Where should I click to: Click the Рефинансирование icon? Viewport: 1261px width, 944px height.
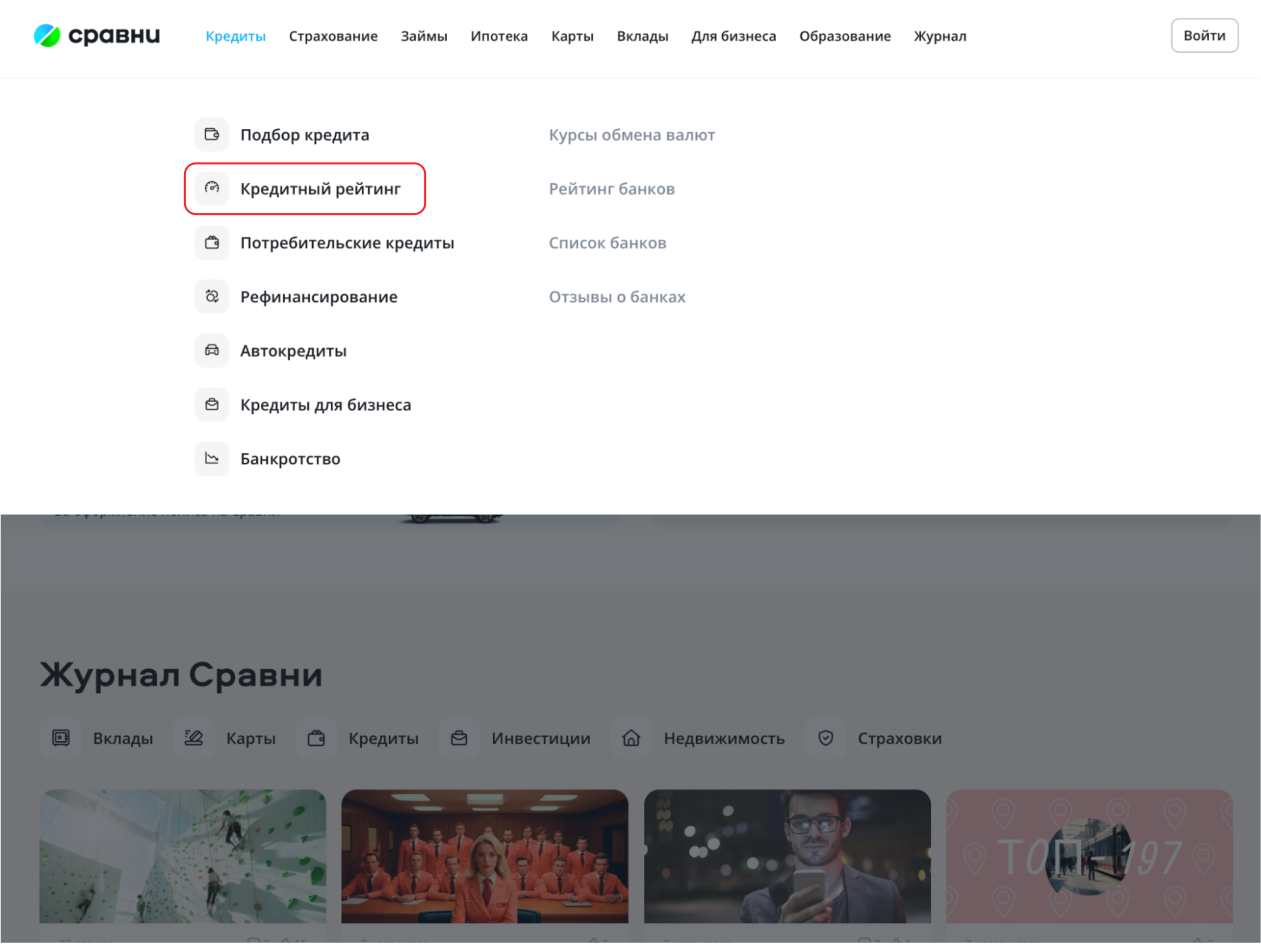pyautogui.click(x=212, y=297)
